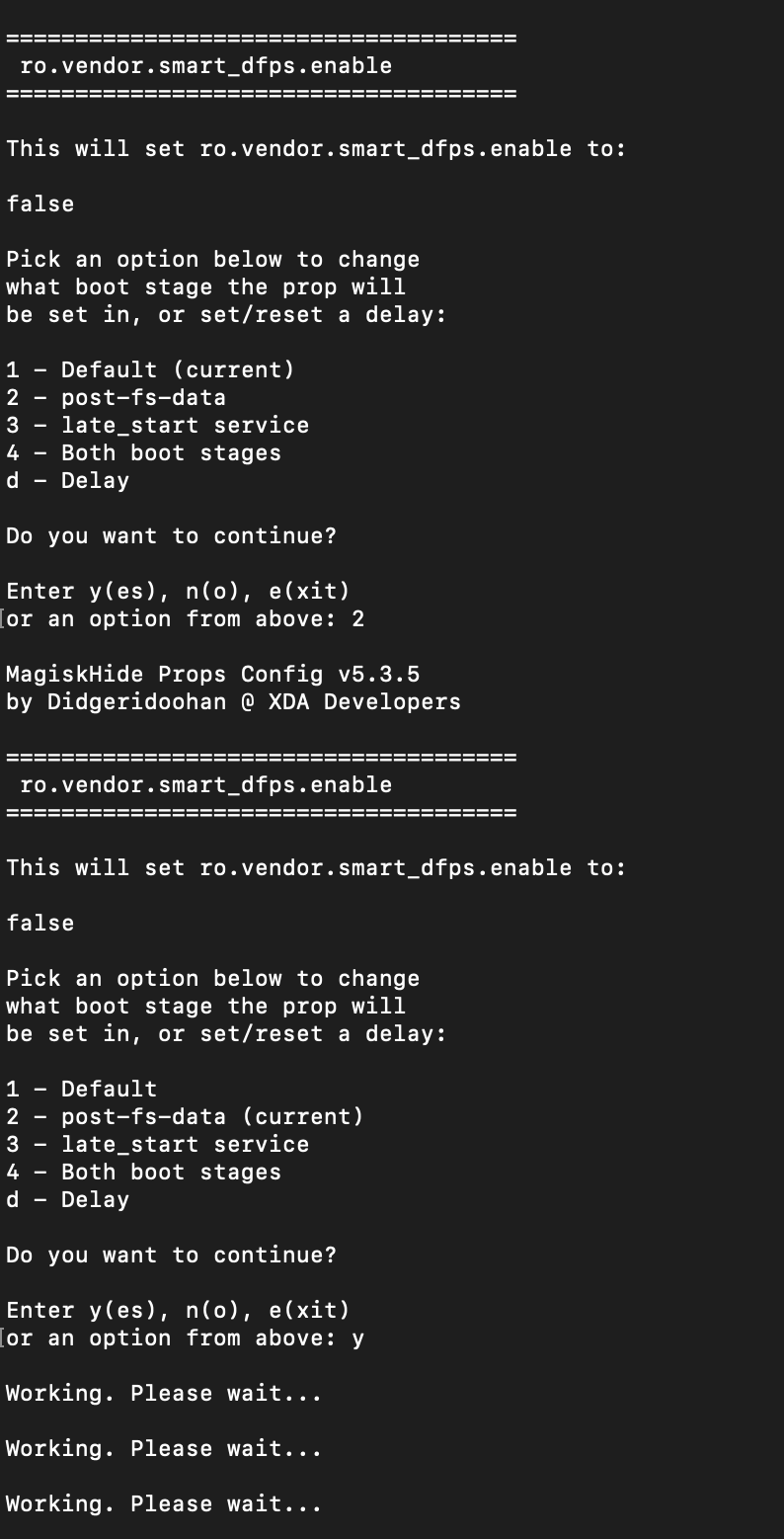Click the topmost "false" value line
Image resolution: width=784 pixels, height=1539 pixels.
click(39, 204)
